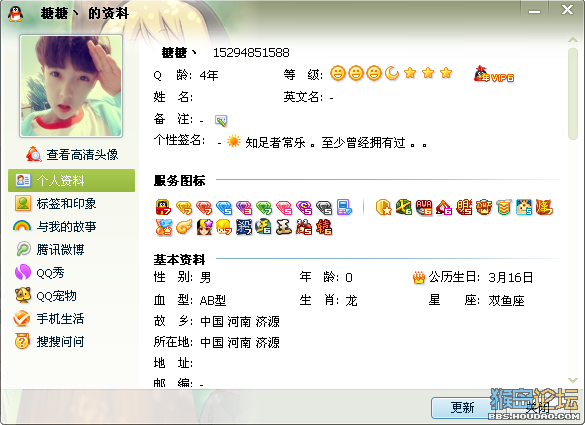Click the QQ membership penguin badge icon
The width and height of the screenshot is (585, 425).
(163, 207)
